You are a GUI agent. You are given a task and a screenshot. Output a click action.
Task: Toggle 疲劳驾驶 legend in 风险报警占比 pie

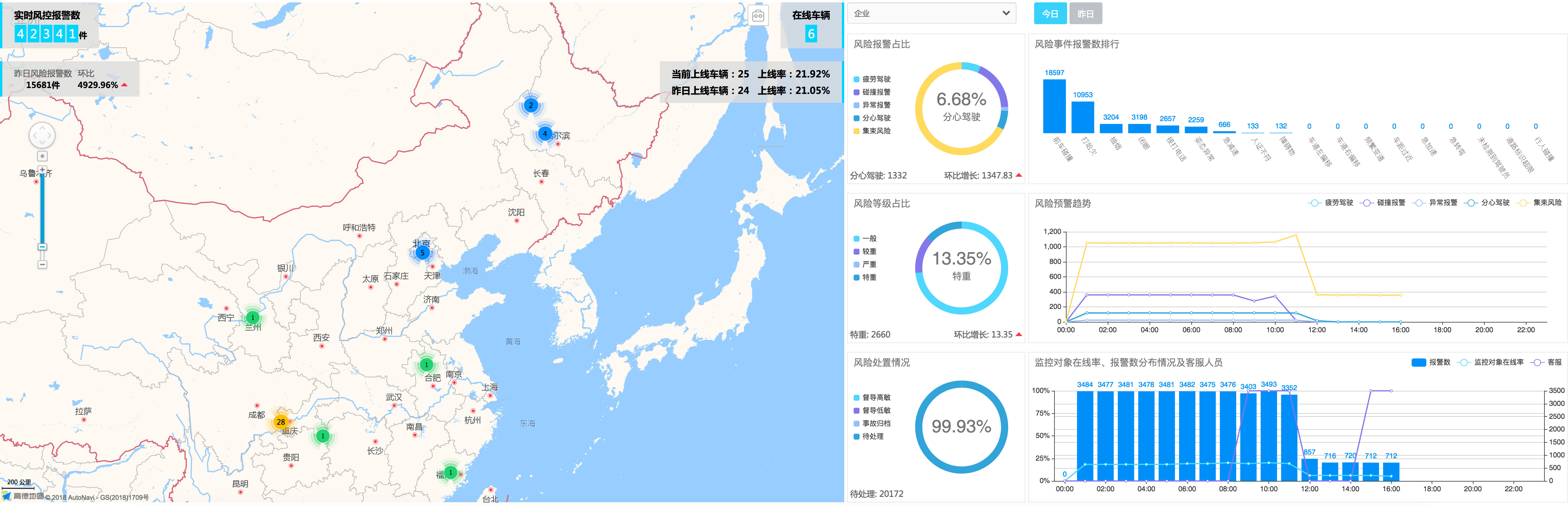872,79
